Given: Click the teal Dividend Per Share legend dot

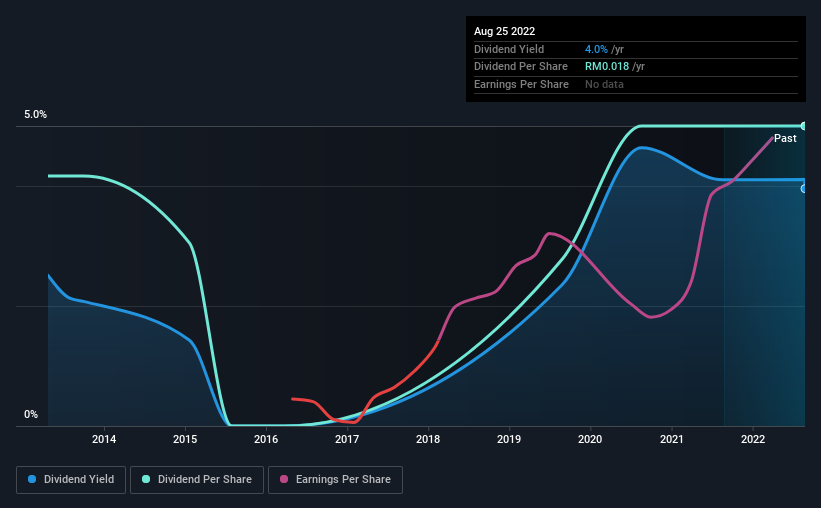Looking at the screenshot, I should tap(146, 479).
